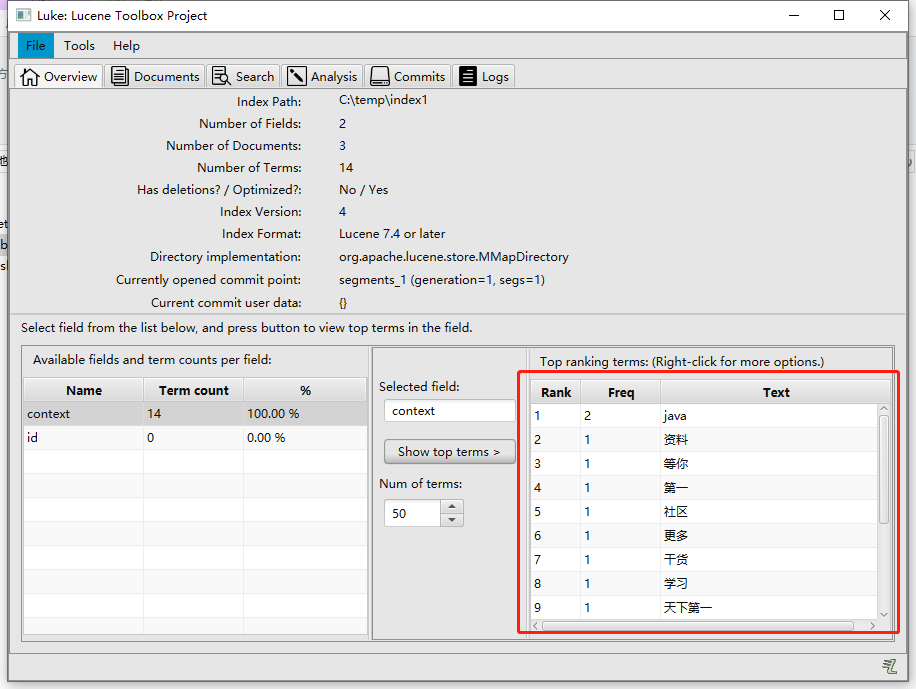Viewport: 916px width, 689px height.
Task: Click the Freq column header
Action: [x=620, y=392]
